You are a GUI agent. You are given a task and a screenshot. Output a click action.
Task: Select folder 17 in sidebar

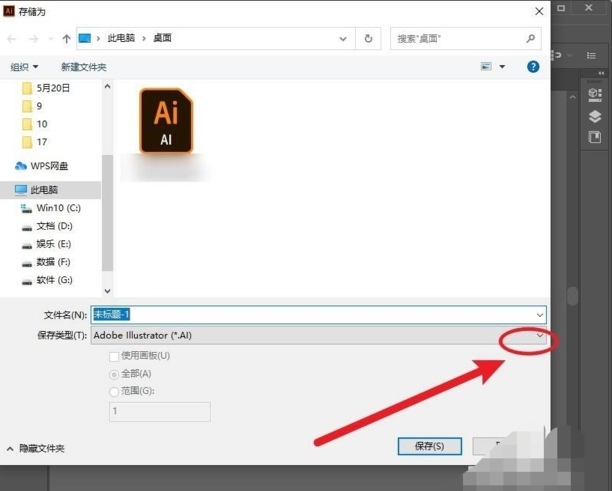pos(35,142)
